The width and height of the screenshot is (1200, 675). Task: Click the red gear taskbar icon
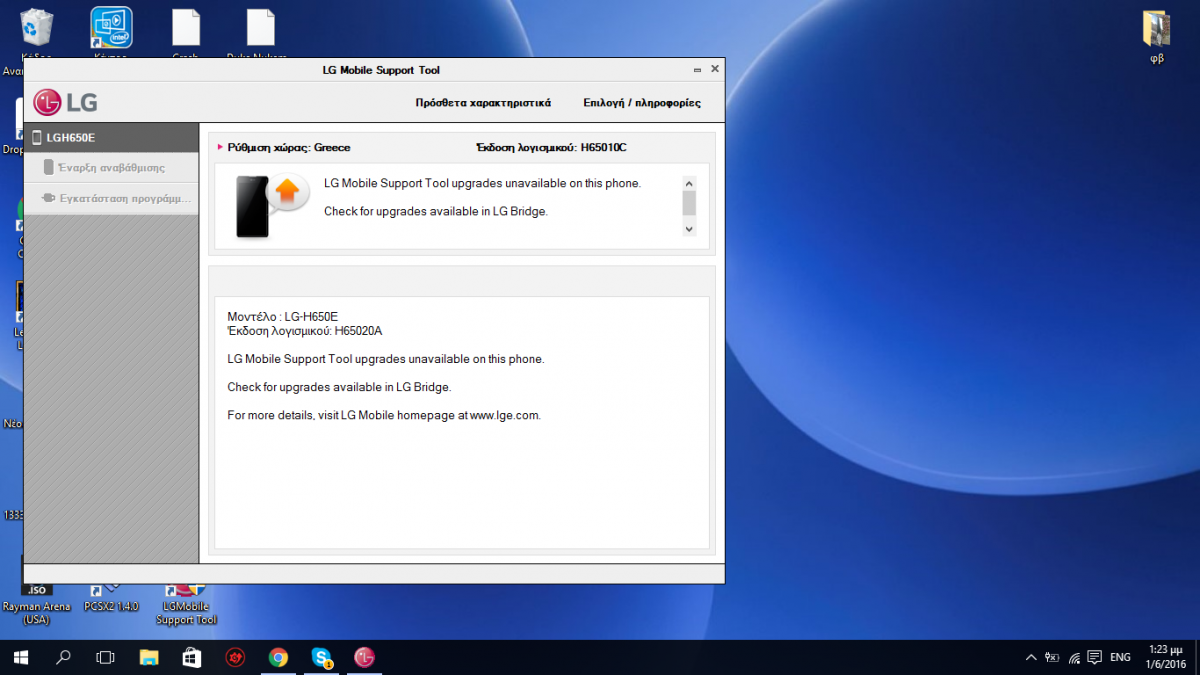click(x=236, y=657)
